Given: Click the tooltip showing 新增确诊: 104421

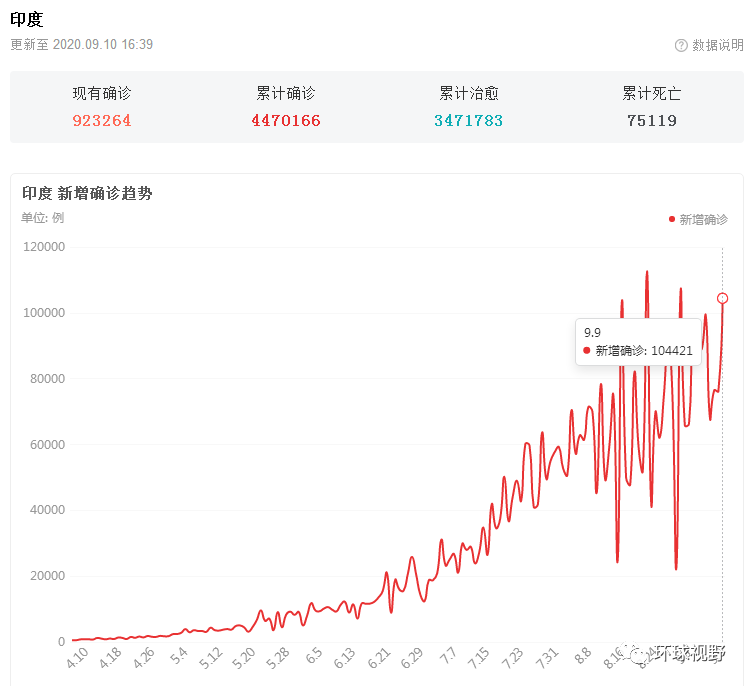Looking at the screenshot, I should coord(638,342).
